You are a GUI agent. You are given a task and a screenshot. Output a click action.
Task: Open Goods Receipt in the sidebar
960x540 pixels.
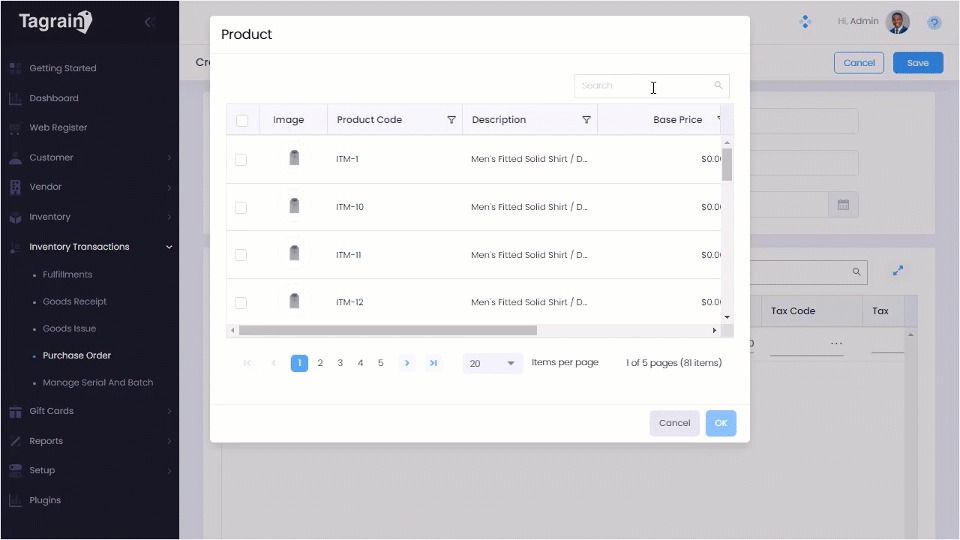pyautogui.click(x=74, y=301)
